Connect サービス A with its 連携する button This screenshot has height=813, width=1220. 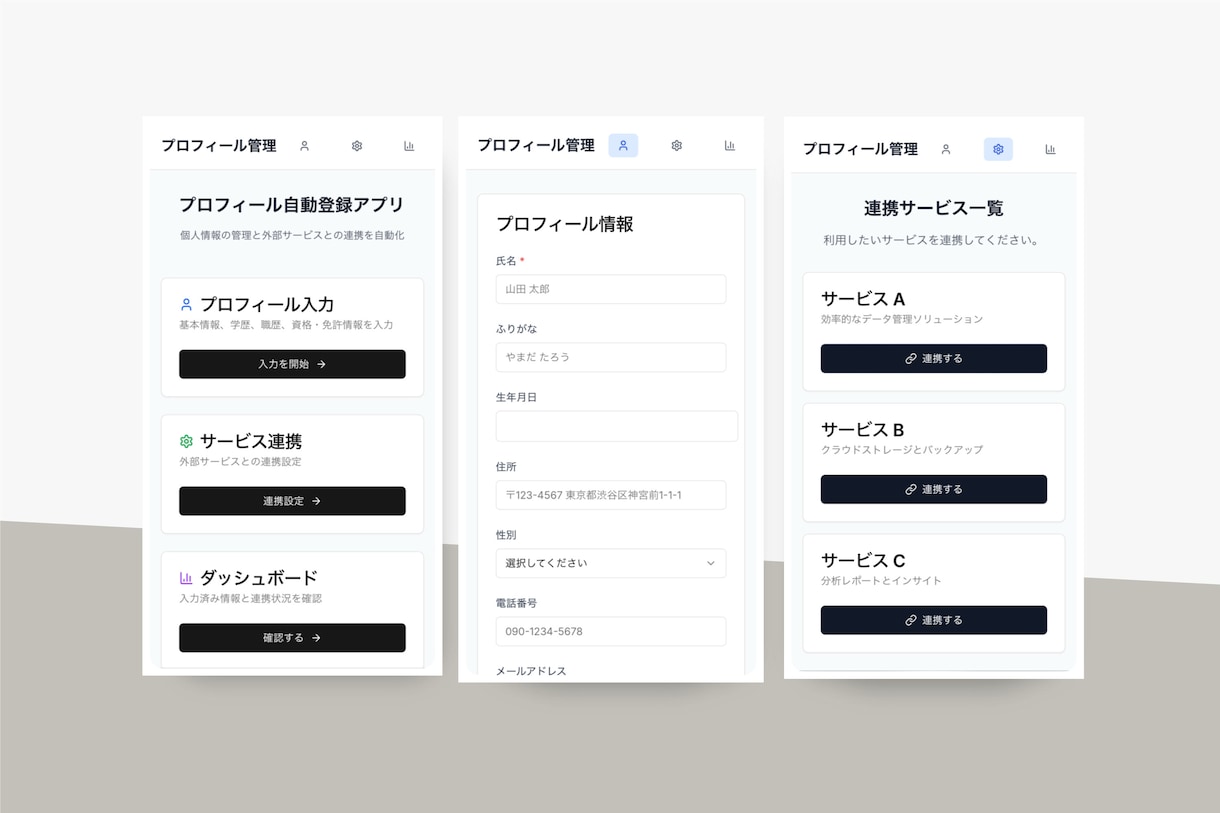pyautogui.click(x=934, y=358)
